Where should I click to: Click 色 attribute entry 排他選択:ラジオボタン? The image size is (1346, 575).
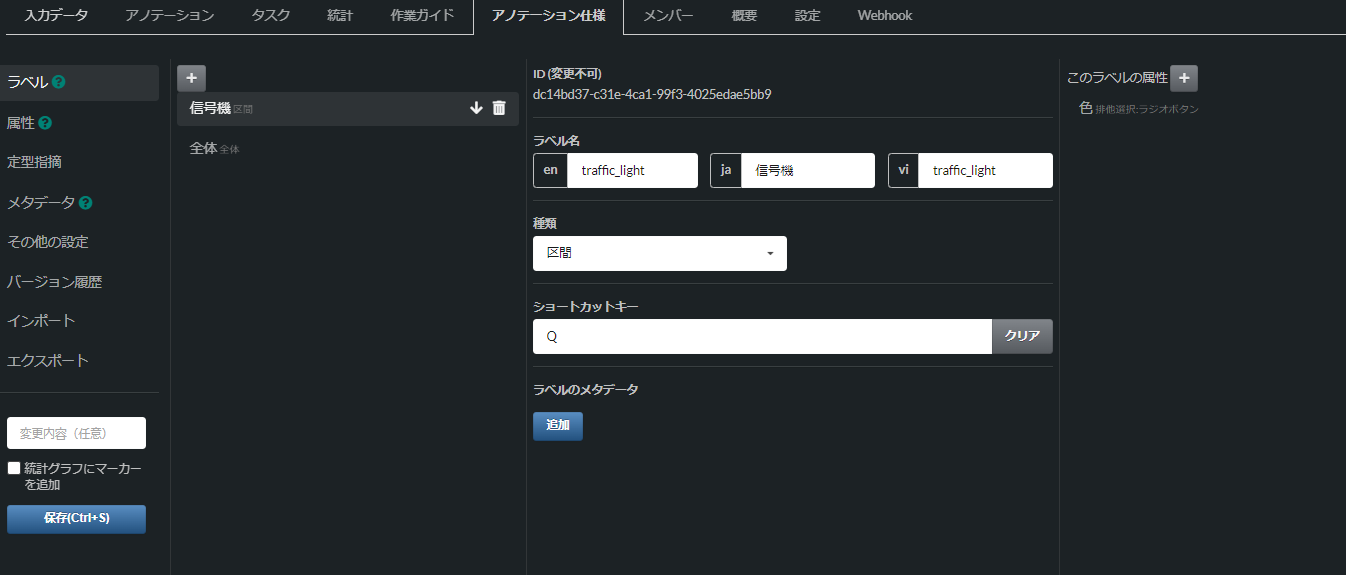click(1139, 109)
